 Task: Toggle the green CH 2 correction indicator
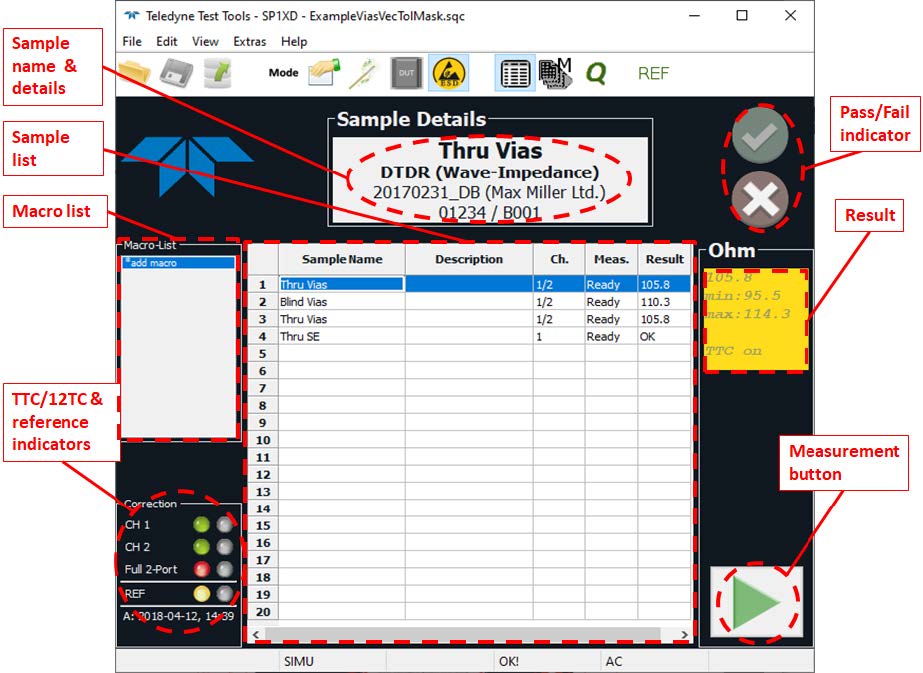(201, 547)
